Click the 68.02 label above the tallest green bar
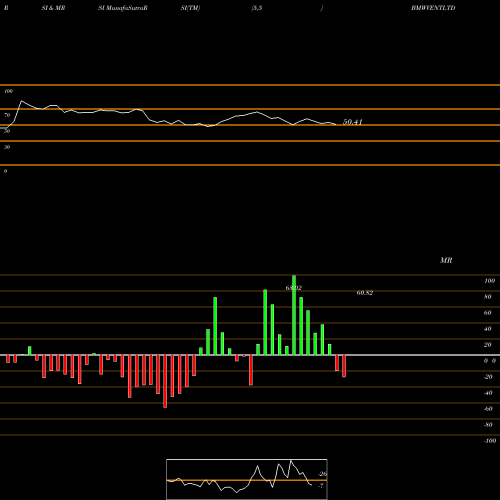 coord(293,288)
